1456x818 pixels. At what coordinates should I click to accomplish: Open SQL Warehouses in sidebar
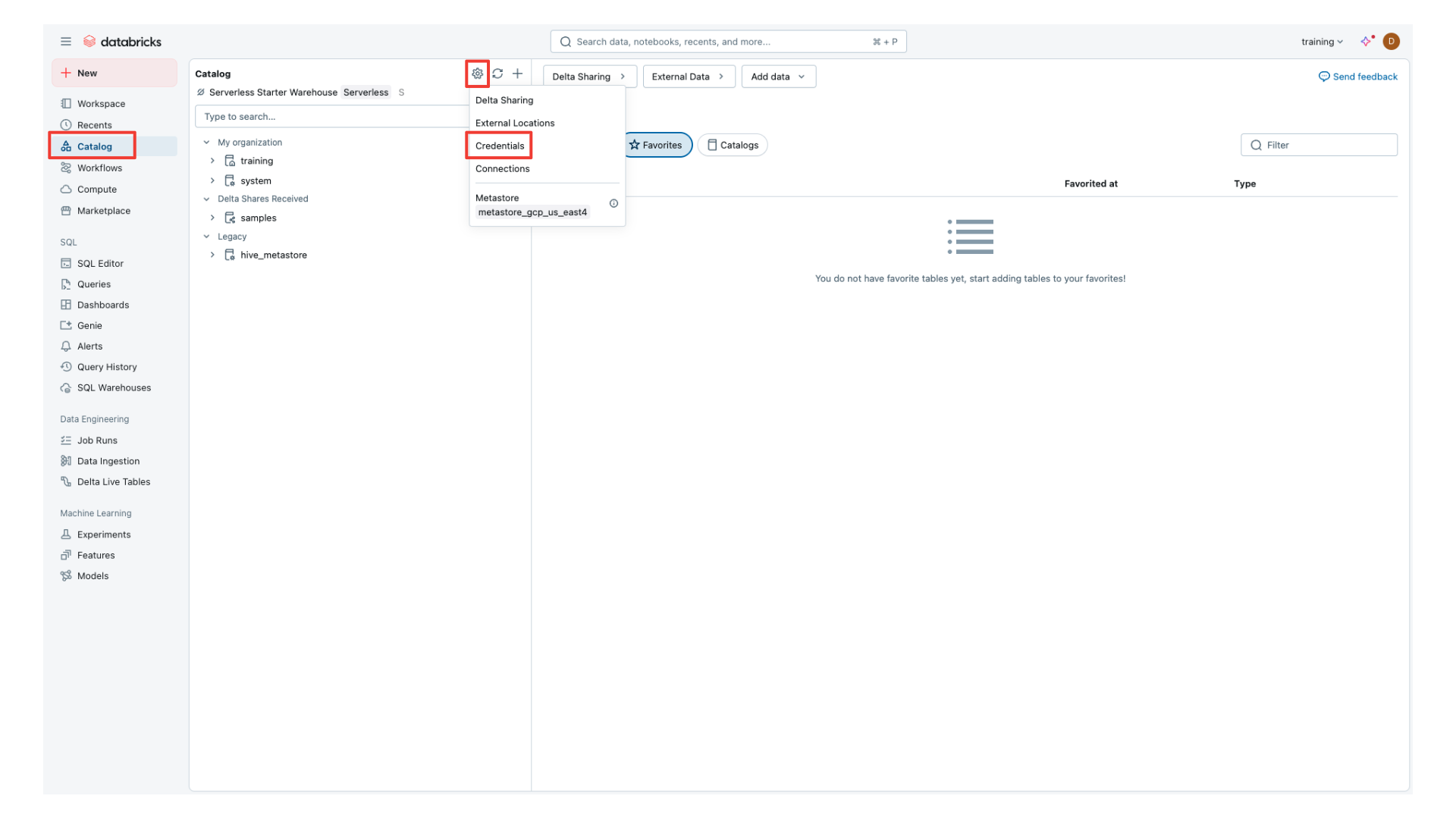click(x=114, y=387)
